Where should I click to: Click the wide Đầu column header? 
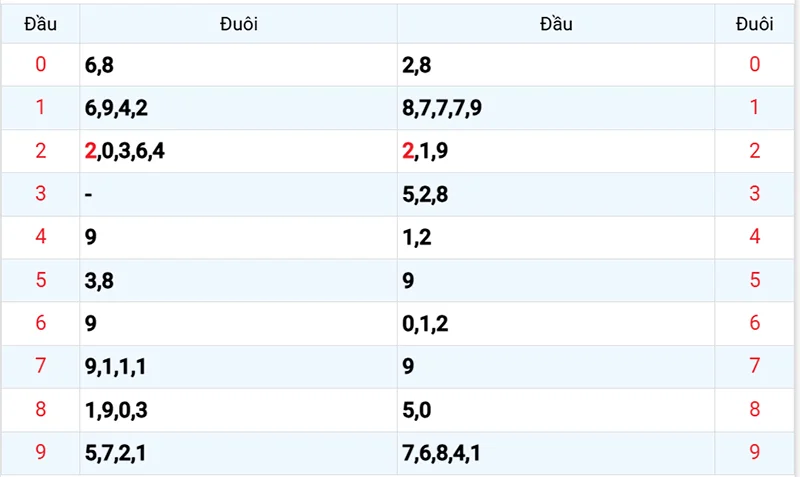(556, 24)
